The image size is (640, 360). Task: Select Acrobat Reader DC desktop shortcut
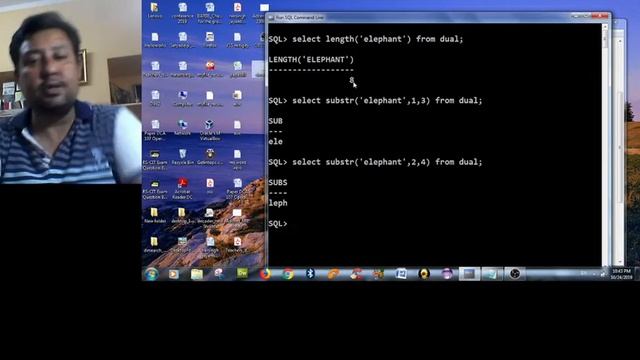click(x=182, y=189)
